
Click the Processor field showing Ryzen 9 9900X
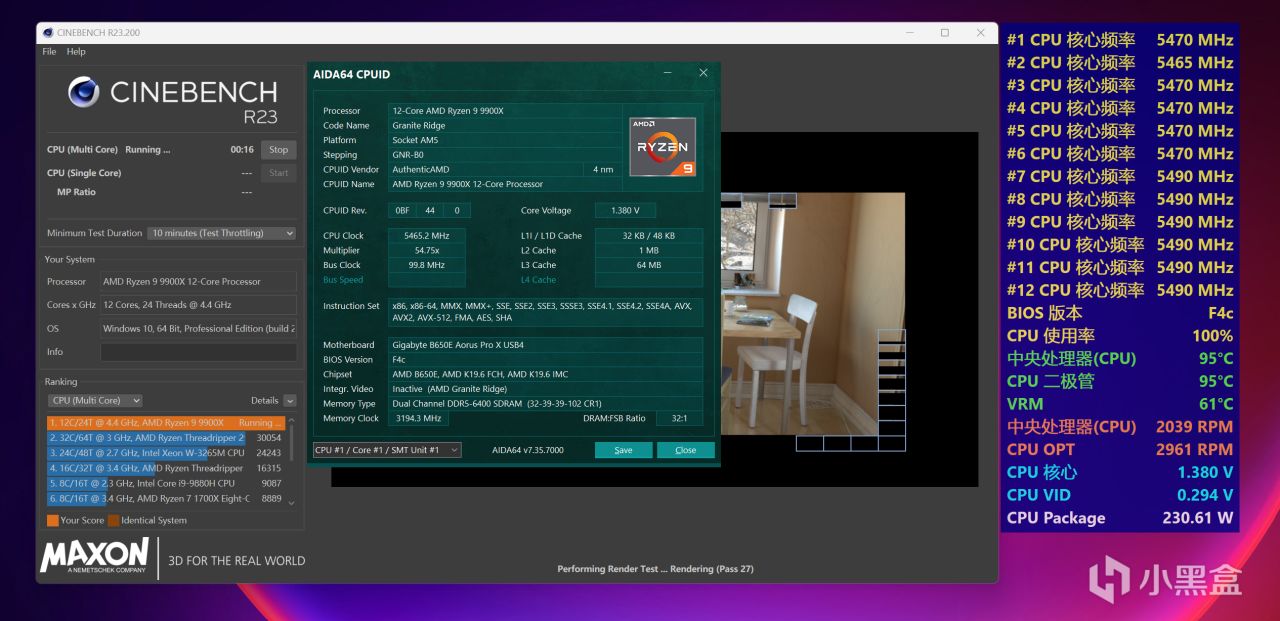pyautogui.click(x=198, y=282)
